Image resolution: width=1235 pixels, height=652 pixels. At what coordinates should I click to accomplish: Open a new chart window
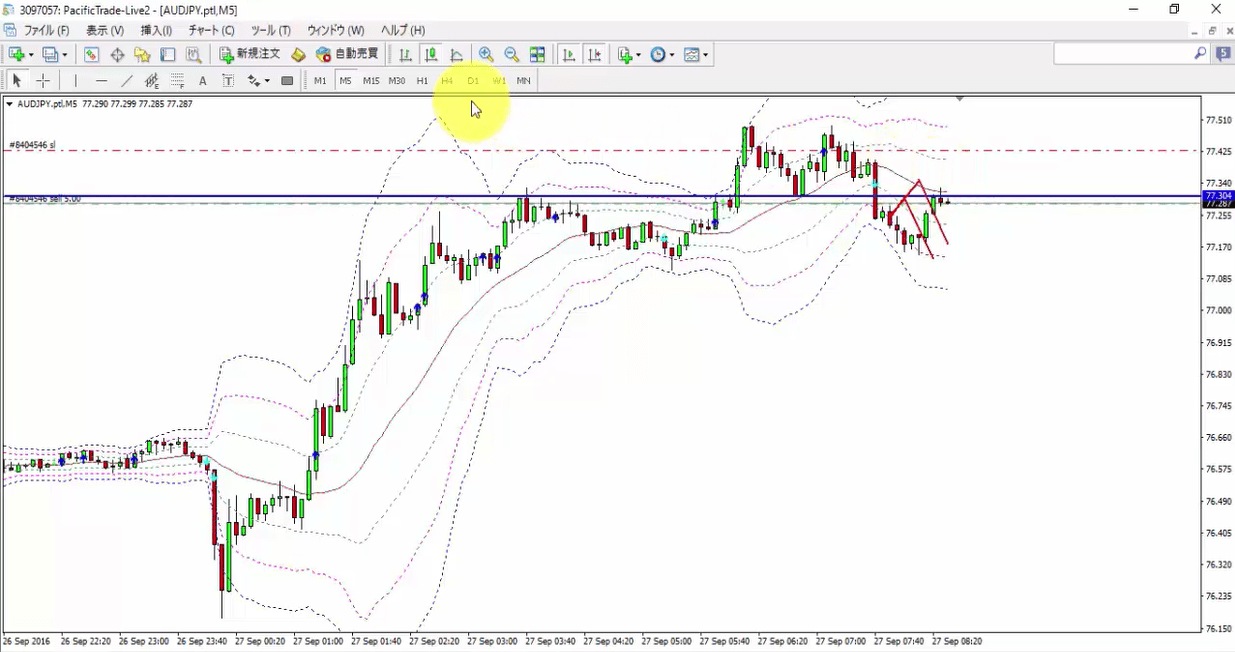pyautogui.click(x=16, y=54)
